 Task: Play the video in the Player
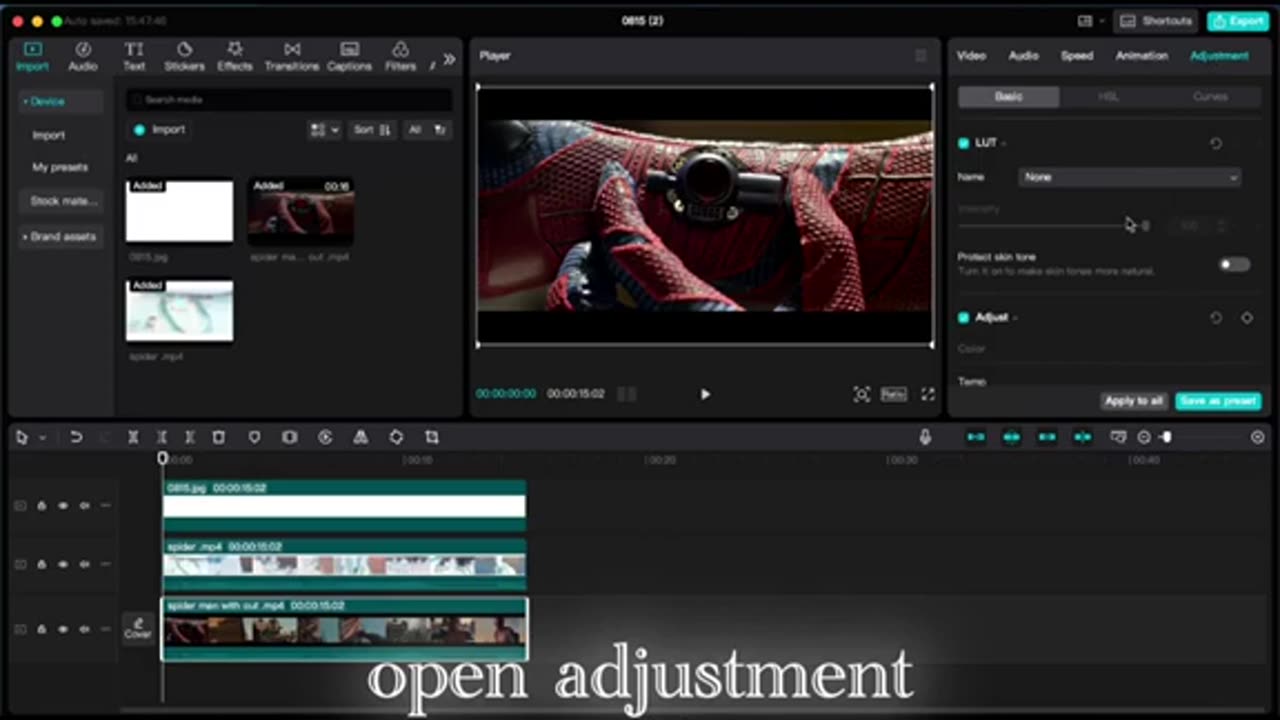pos(705,394)
